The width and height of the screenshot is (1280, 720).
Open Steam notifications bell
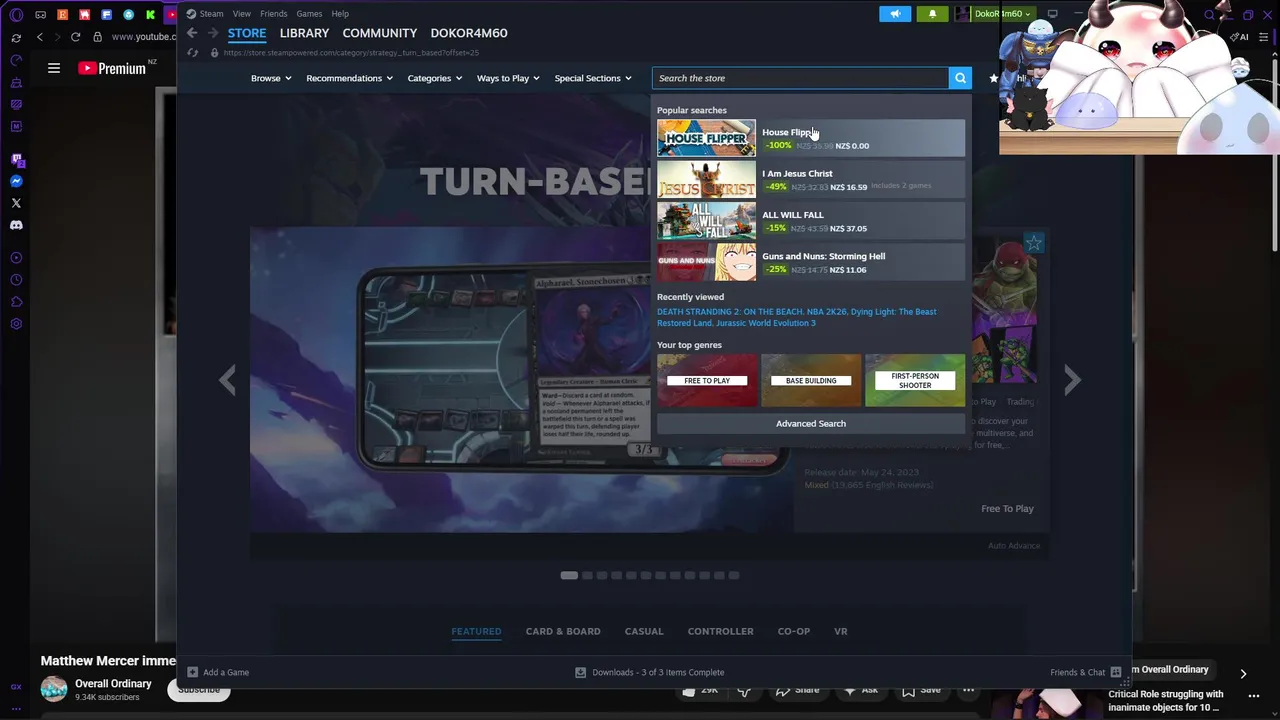click(932, 14)
